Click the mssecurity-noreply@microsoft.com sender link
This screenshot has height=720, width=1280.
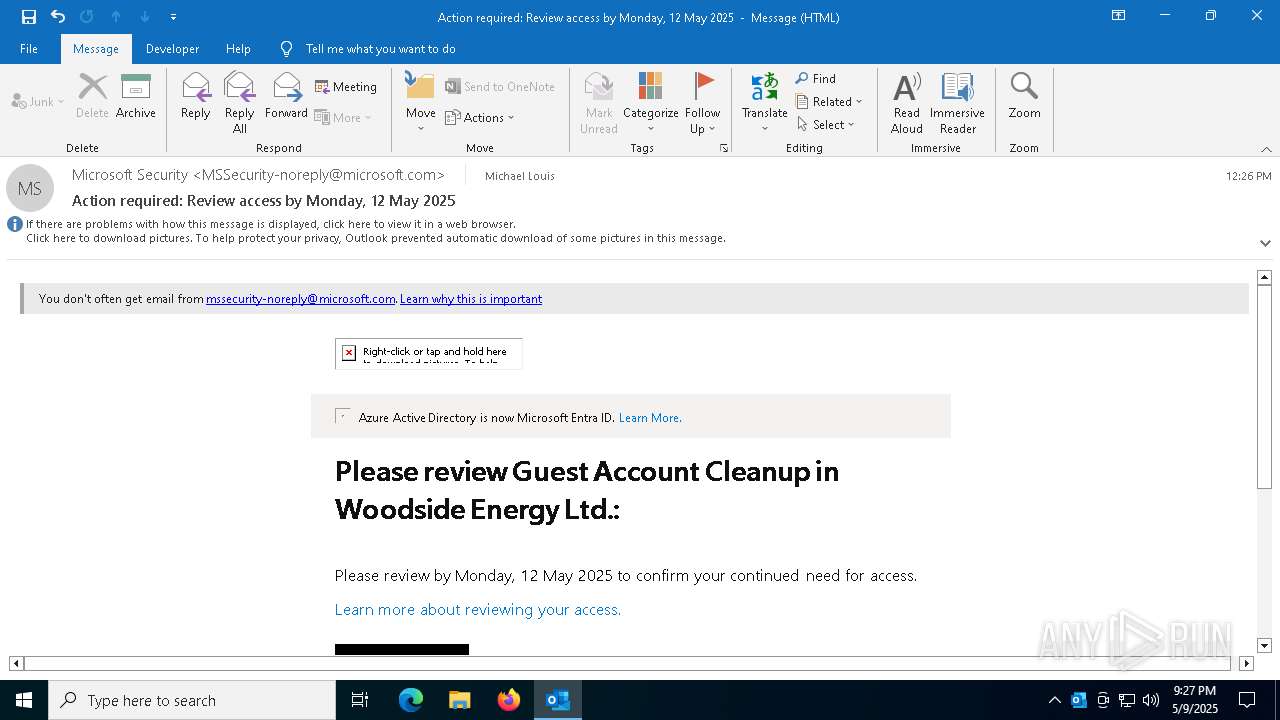[x=301, y=299]
